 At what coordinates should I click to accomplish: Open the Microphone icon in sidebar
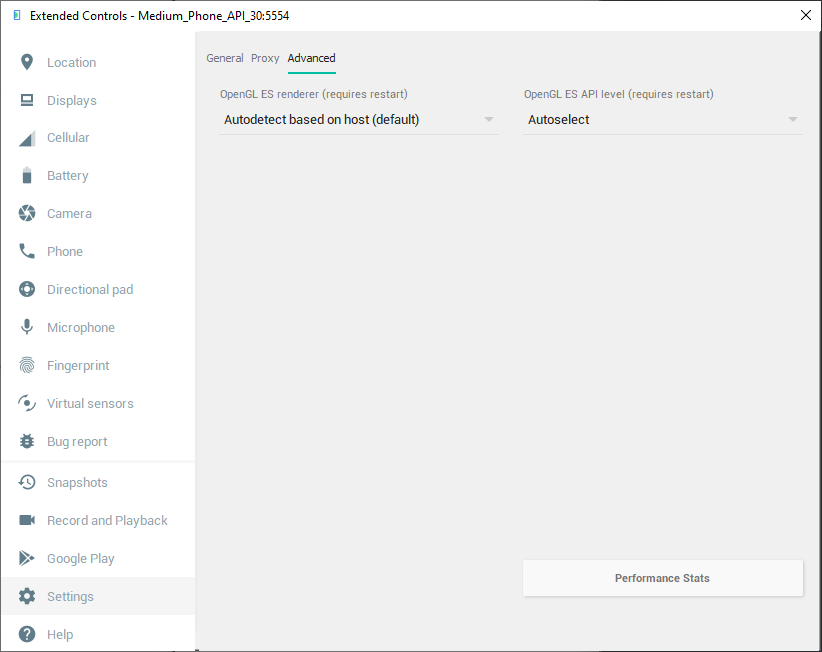(27, 327)
